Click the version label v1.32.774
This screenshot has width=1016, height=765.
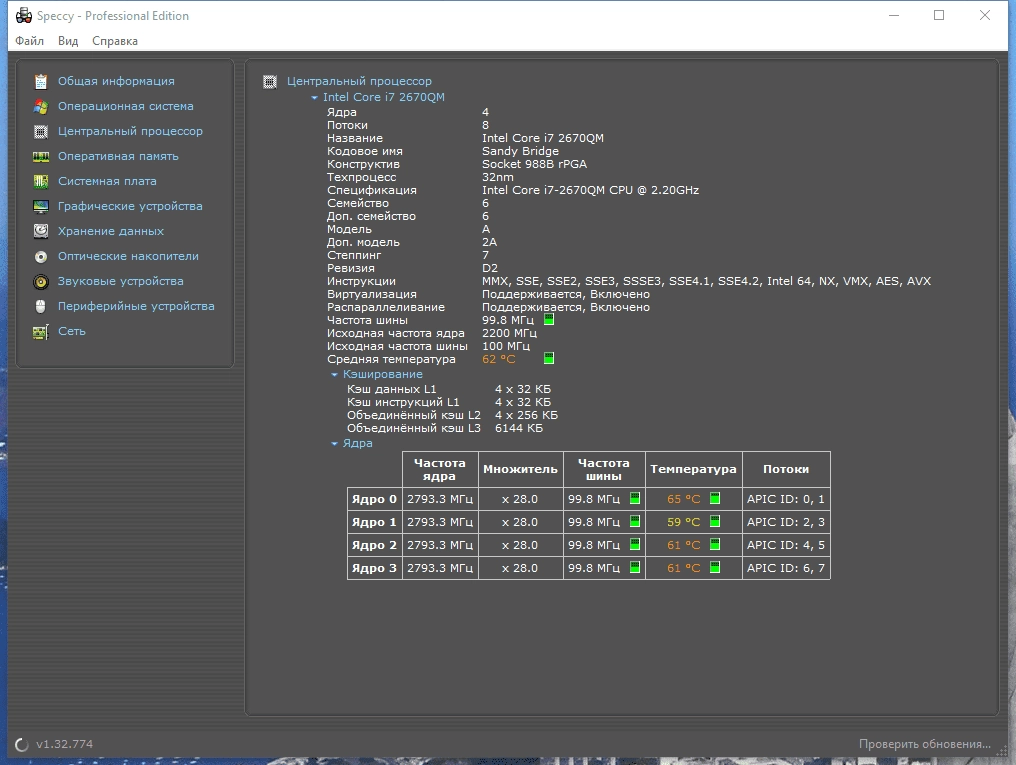click(x=64, y=744)
